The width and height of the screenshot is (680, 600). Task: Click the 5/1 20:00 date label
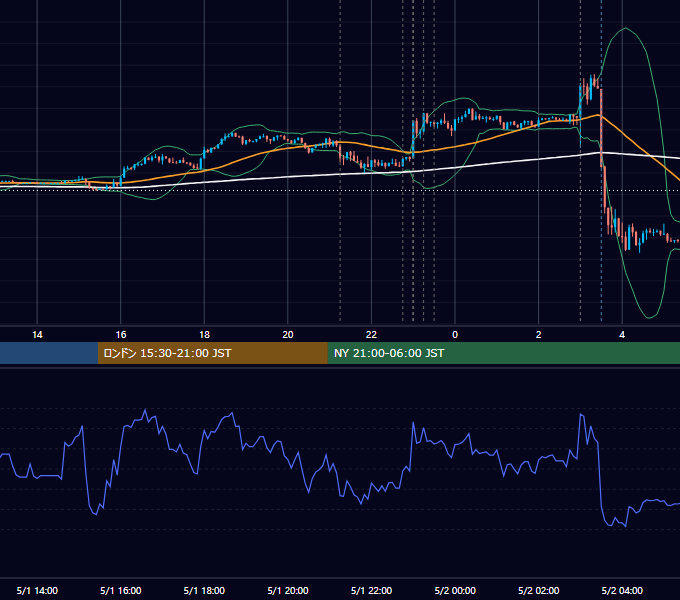[288, 590]
